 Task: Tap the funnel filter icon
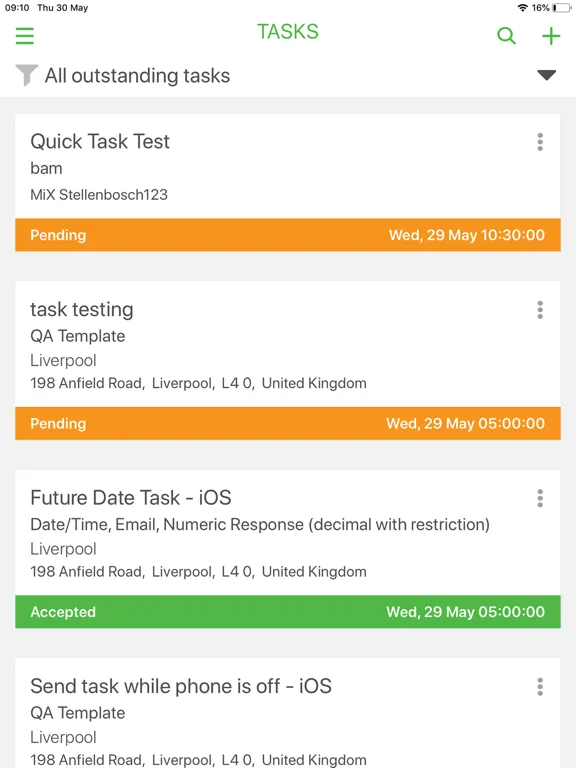[26, 75]
